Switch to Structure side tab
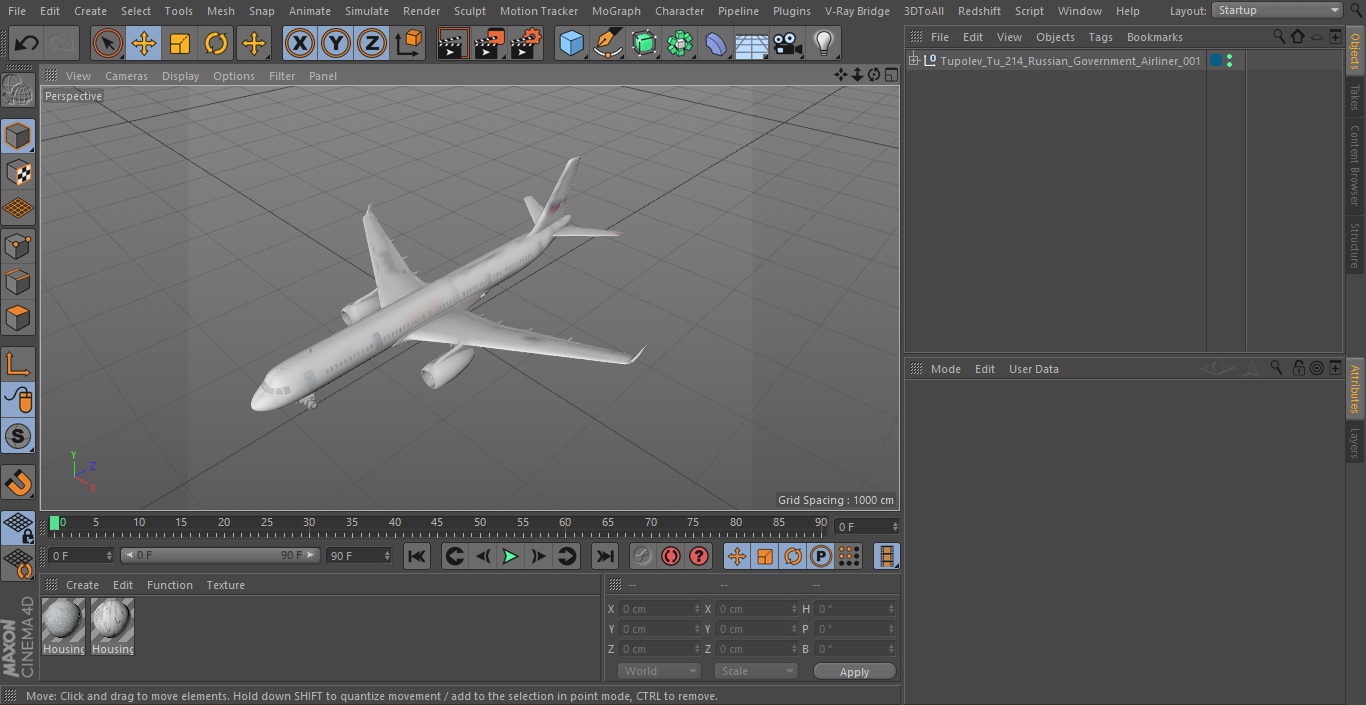This screenshot has height=705, width=1366. click(1355, 245)
